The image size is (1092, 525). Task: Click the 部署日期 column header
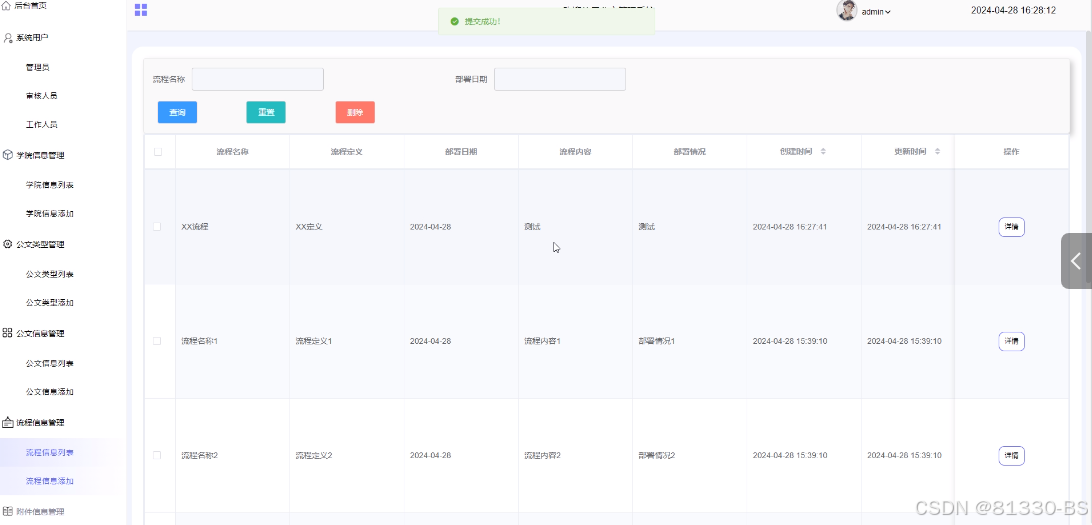[461, 151]
